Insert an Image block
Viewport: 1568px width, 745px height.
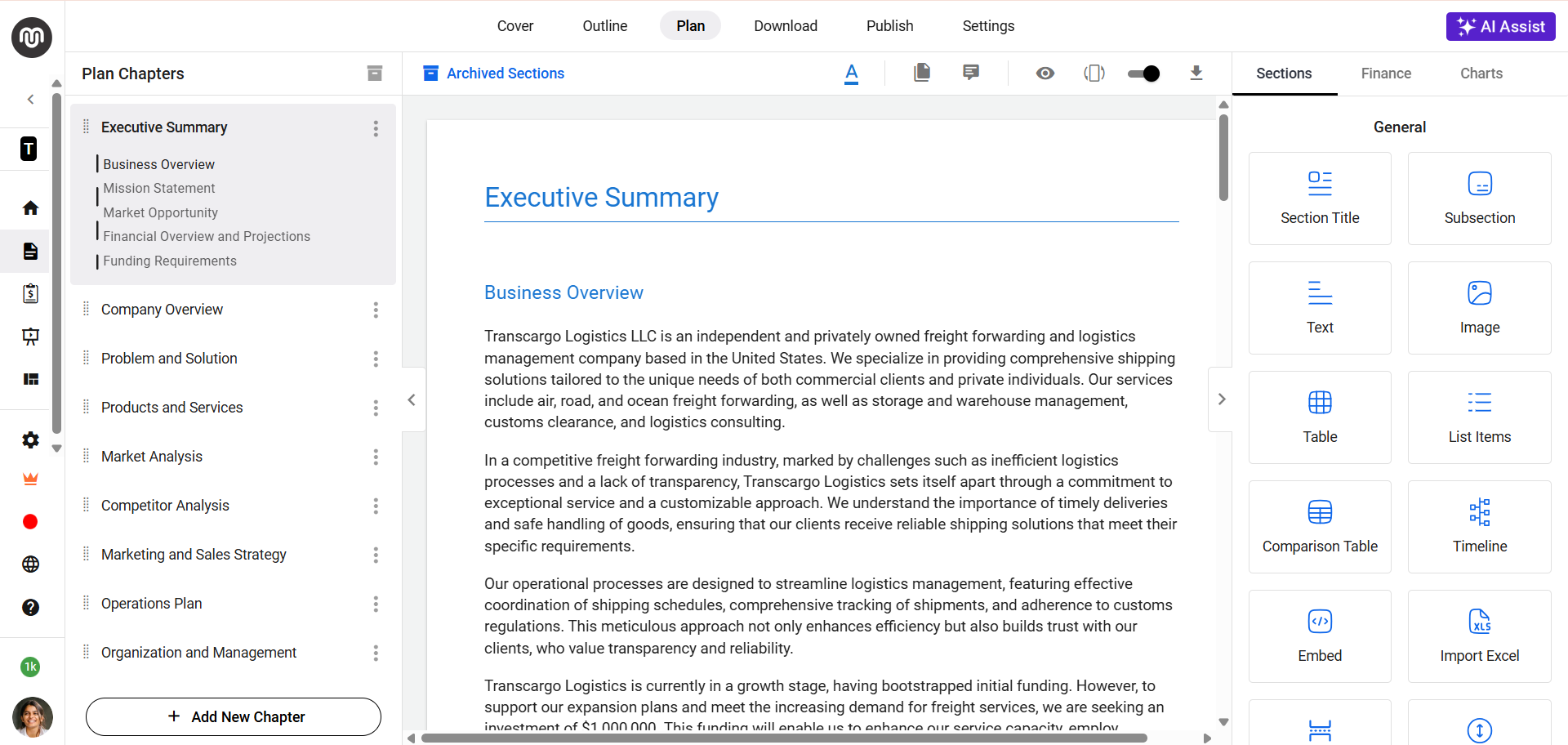[x=1480, y=308]
